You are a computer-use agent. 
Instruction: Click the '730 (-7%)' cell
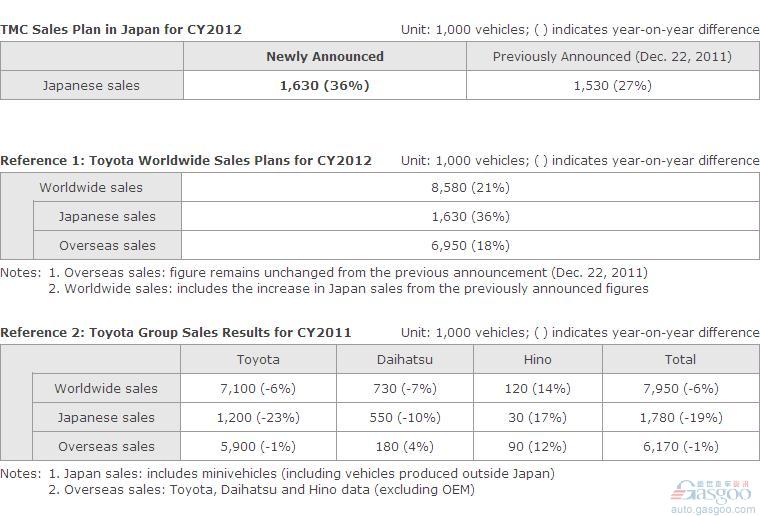coord(405,389)
